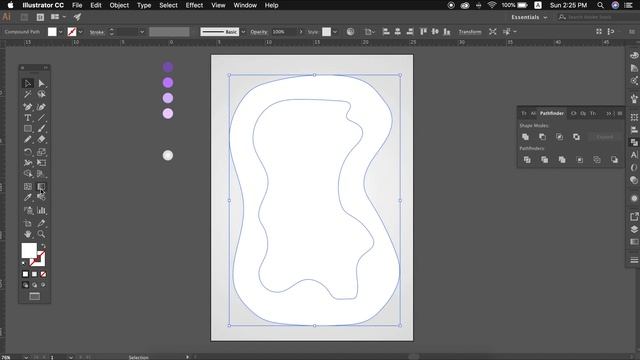This screenshot has height=360, width=640.
Task: Enable Draw Normal mode
Action: 25,285
